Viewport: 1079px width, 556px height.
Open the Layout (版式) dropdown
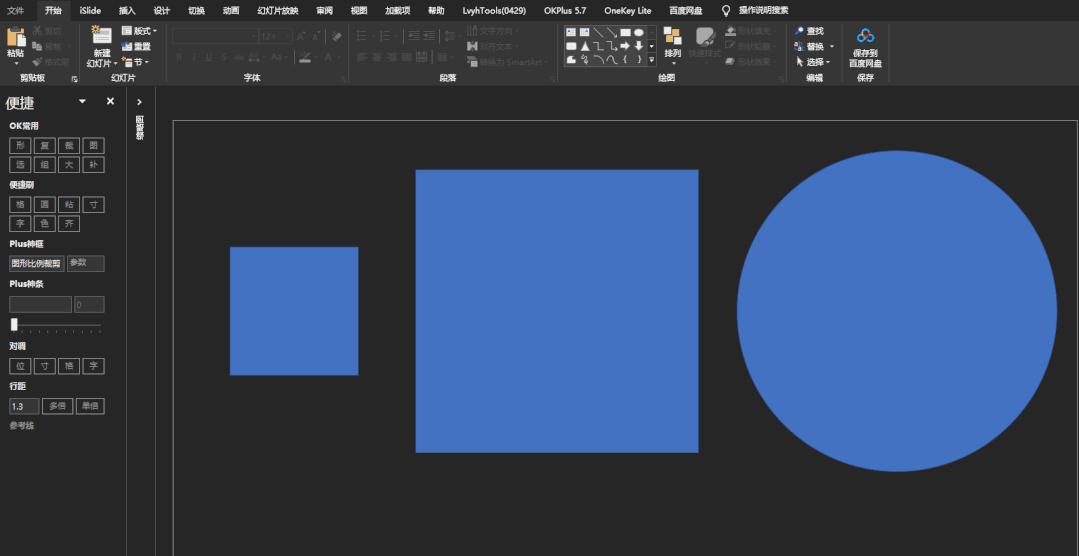pos(139,31)
